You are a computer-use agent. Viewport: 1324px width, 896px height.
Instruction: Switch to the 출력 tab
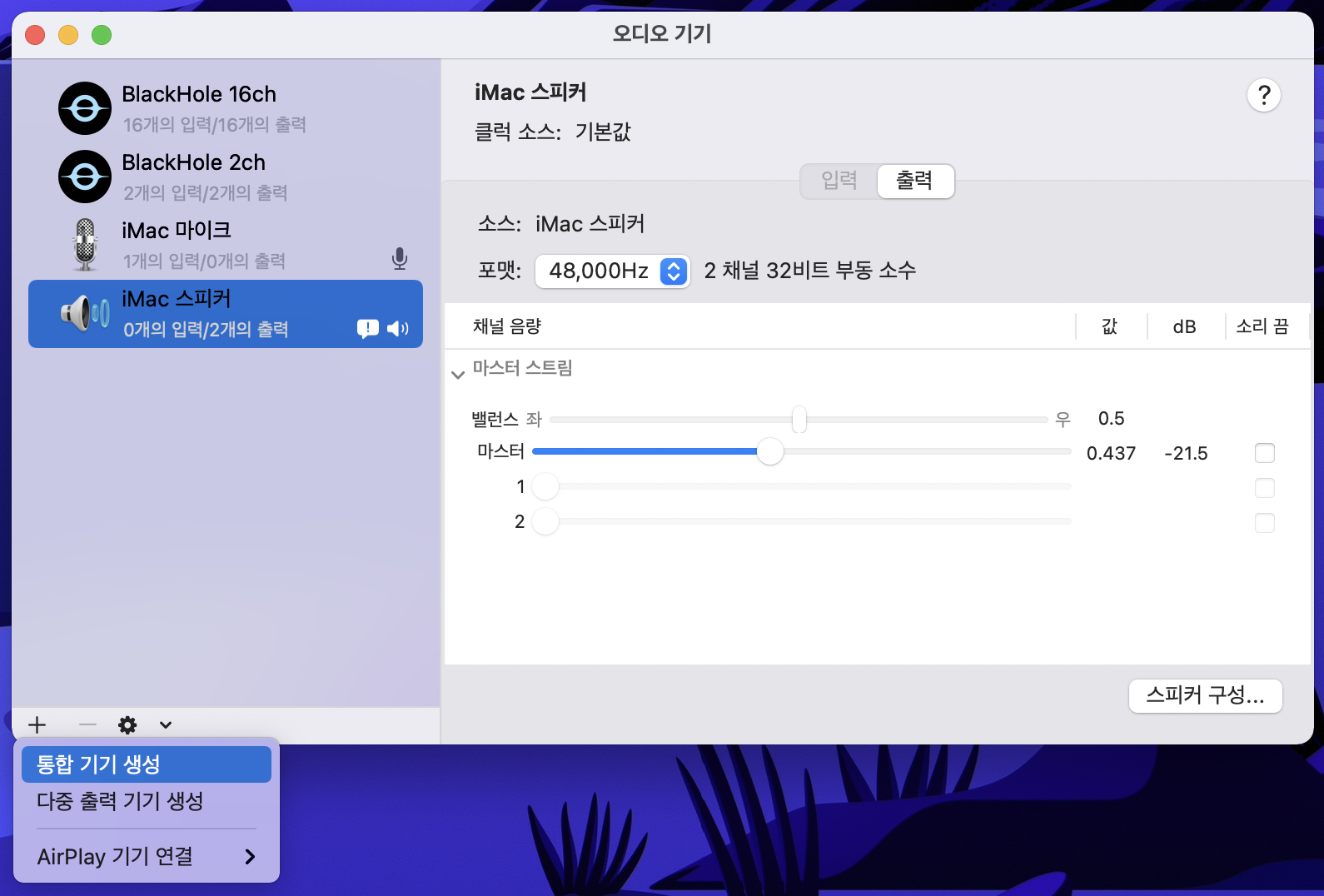click(x=915, y=181)
